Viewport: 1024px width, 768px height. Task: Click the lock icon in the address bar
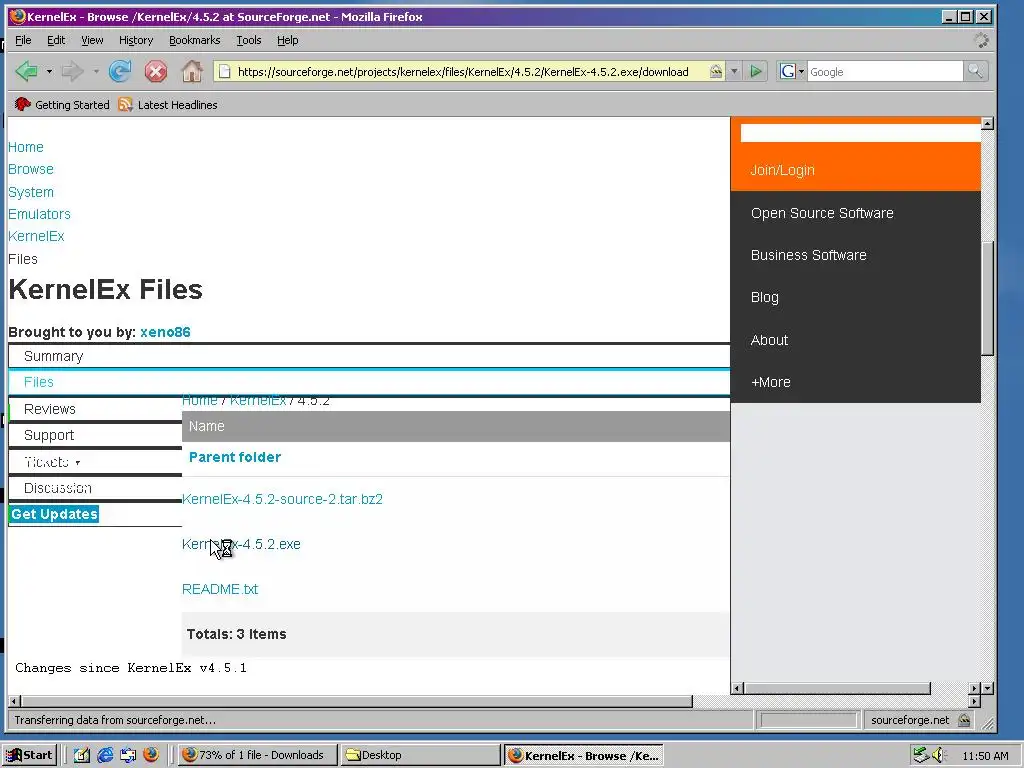[x=716, y=71]
